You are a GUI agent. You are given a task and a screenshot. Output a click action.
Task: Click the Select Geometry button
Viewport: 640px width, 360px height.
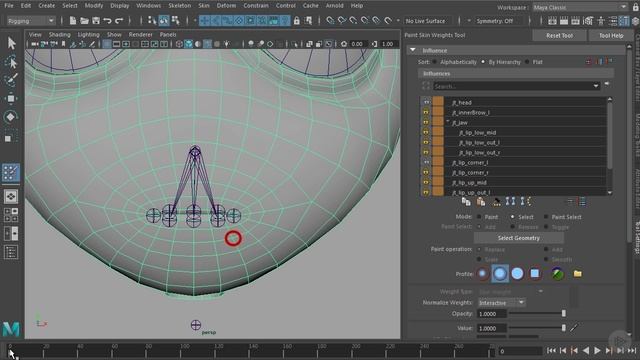click(x=518, y=238)
